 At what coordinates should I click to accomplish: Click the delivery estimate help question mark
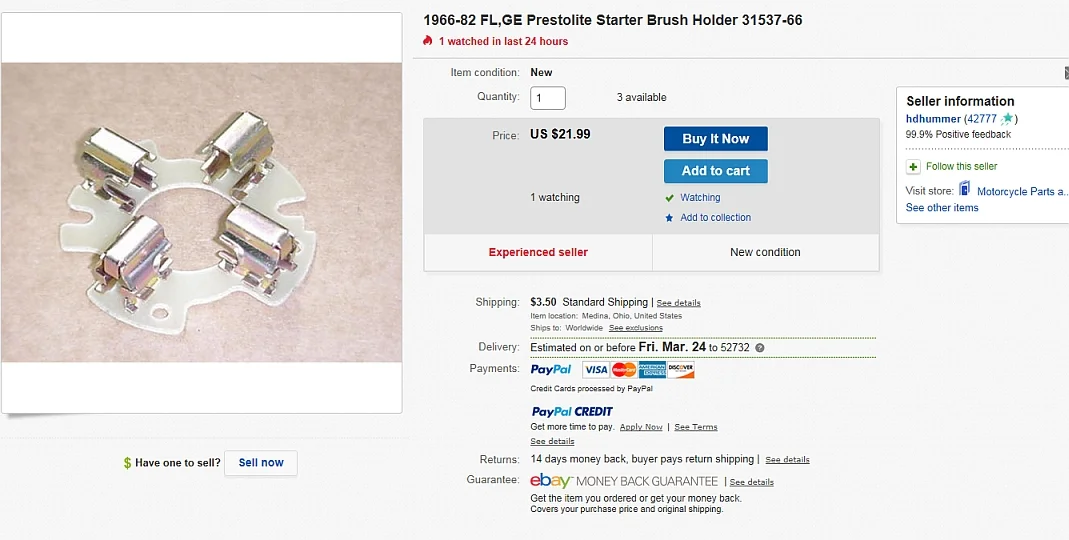point(760,348)
